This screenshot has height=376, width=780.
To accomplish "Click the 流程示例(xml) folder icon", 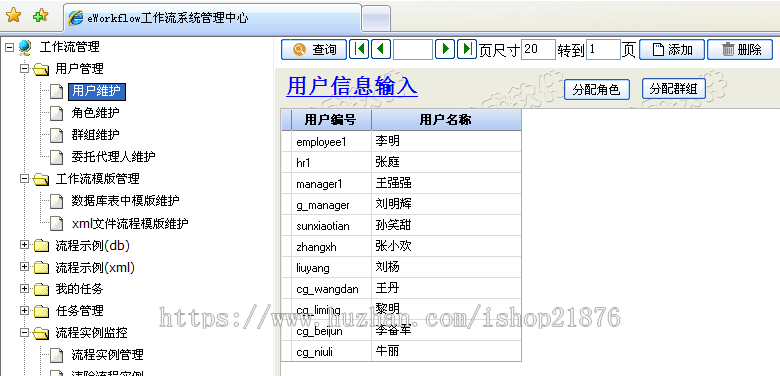I will tap(41, 268).
